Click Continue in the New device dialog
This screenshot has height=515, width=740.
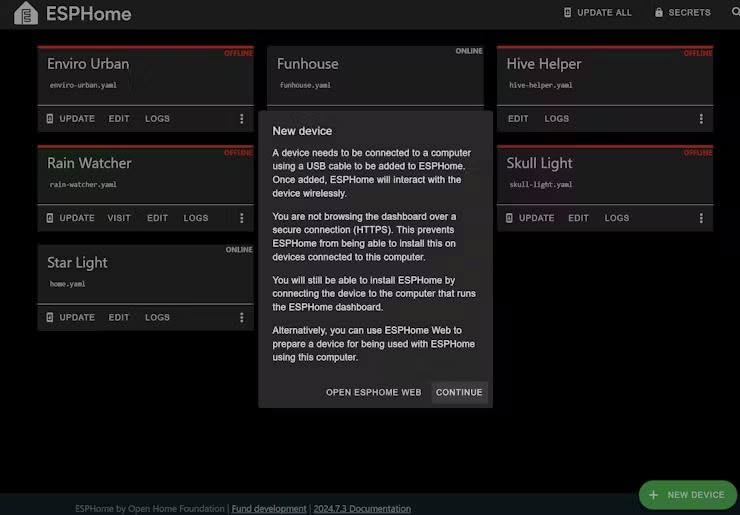[x=459, y=392]
